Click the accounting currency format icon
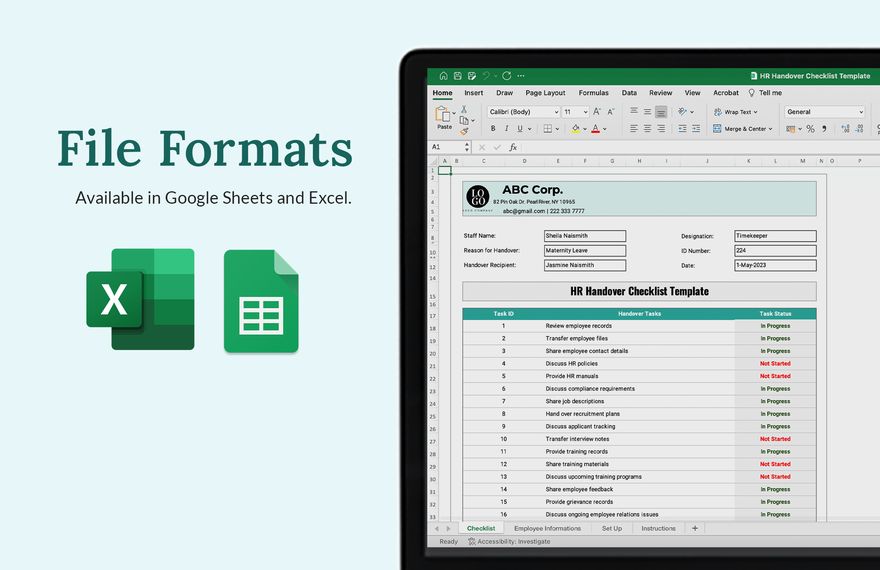 791,129
